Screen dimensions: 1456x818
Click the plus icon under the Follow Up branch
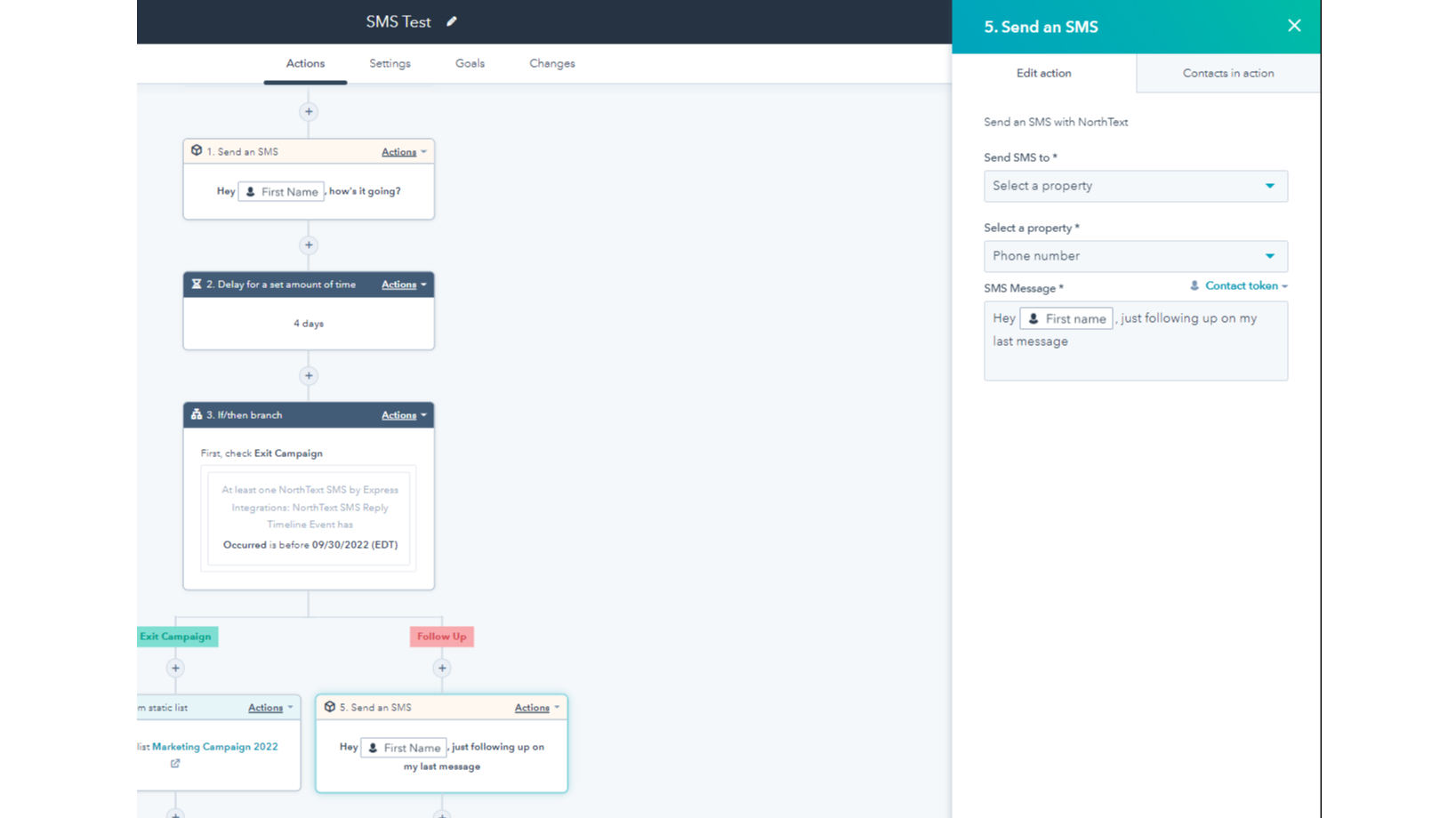[442, 668]
